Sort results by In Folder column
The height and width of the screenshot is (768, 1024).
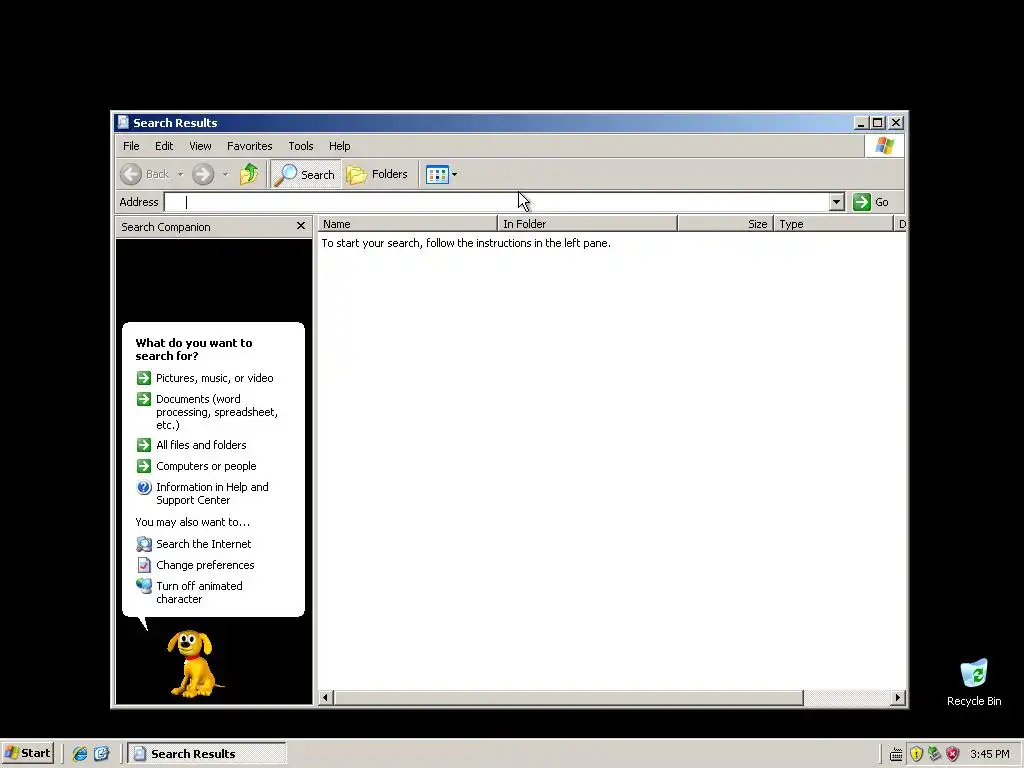point(588,224)
